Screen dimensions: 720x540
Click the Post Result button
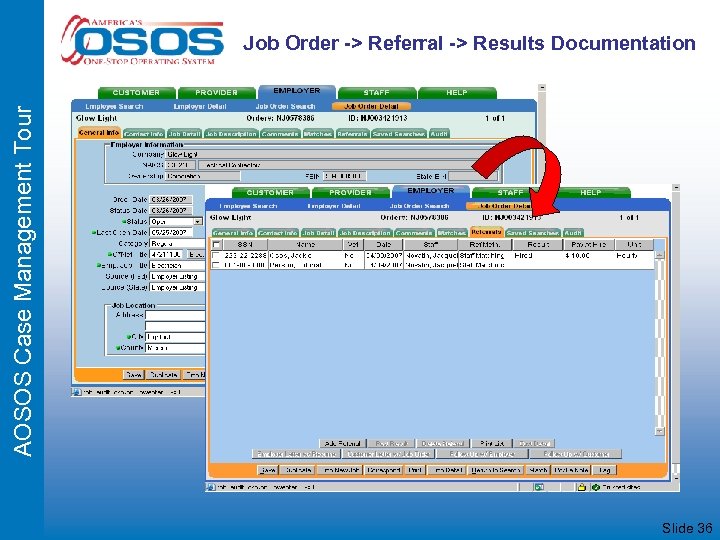(x=392, y=444)
